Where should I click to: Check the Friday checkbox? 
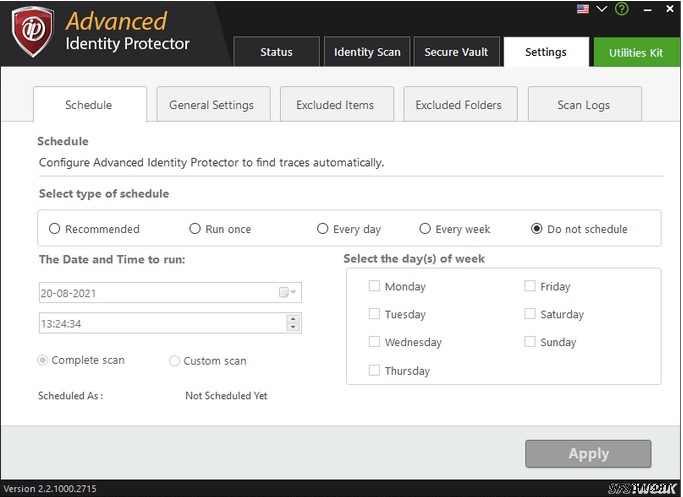[530, 286]
